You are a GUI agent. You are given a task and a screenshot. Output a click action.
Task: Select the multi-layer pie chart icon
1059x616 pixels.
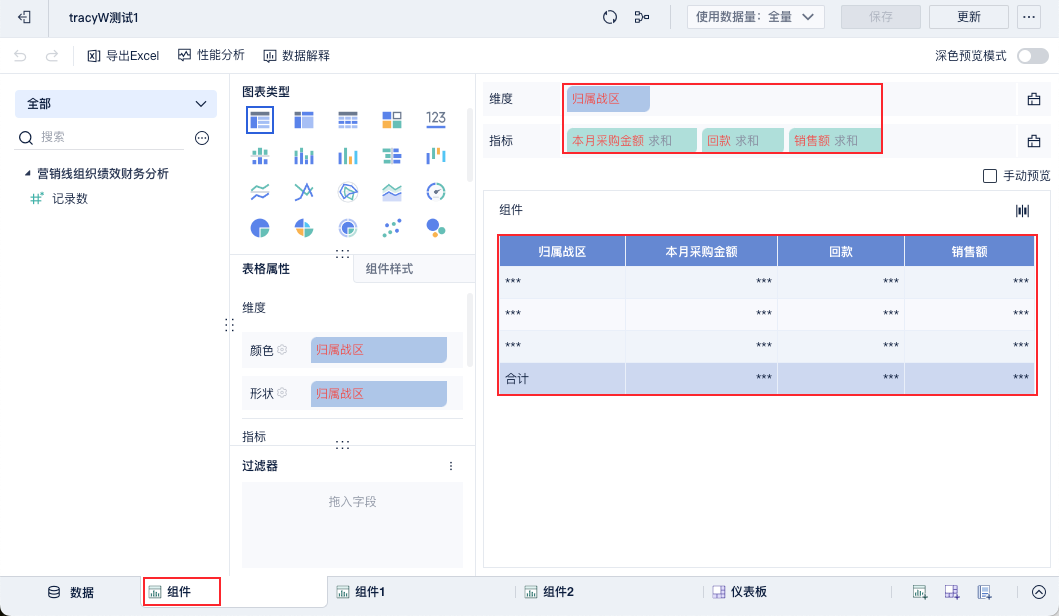click(348, 228)
